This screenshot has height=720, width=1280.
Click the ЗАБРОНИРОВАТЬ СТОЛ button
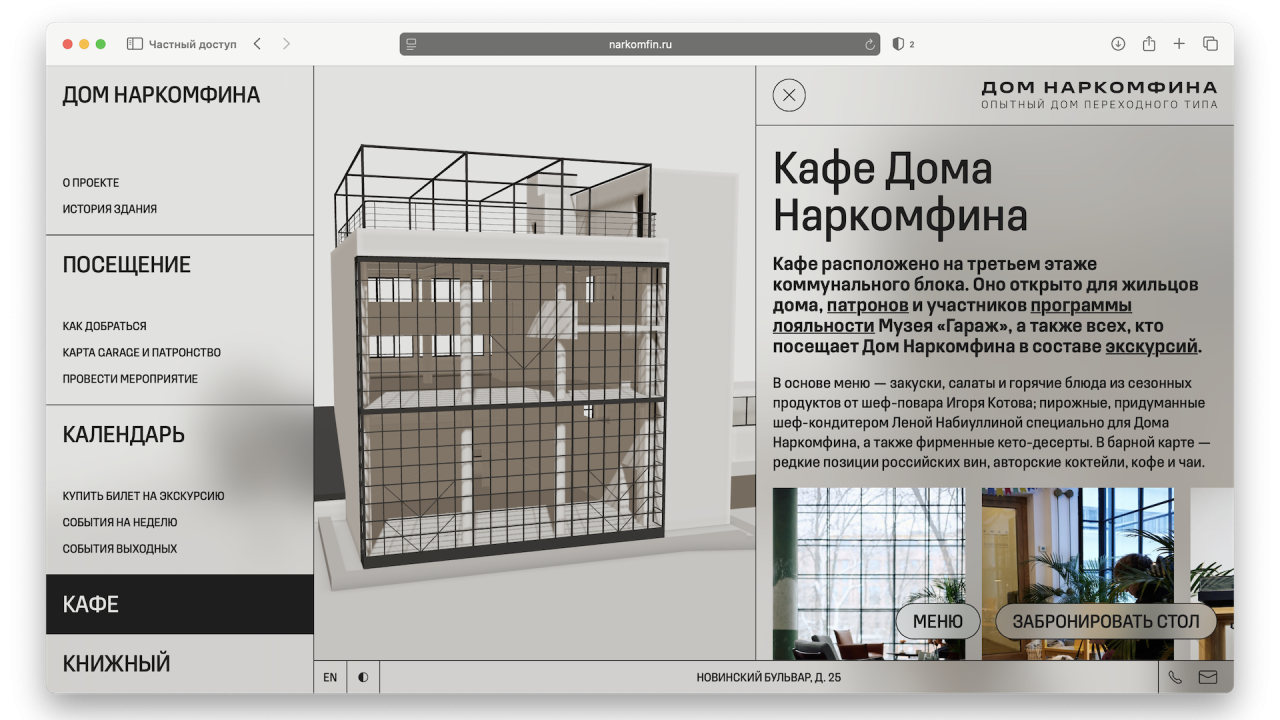(1105, 621)
